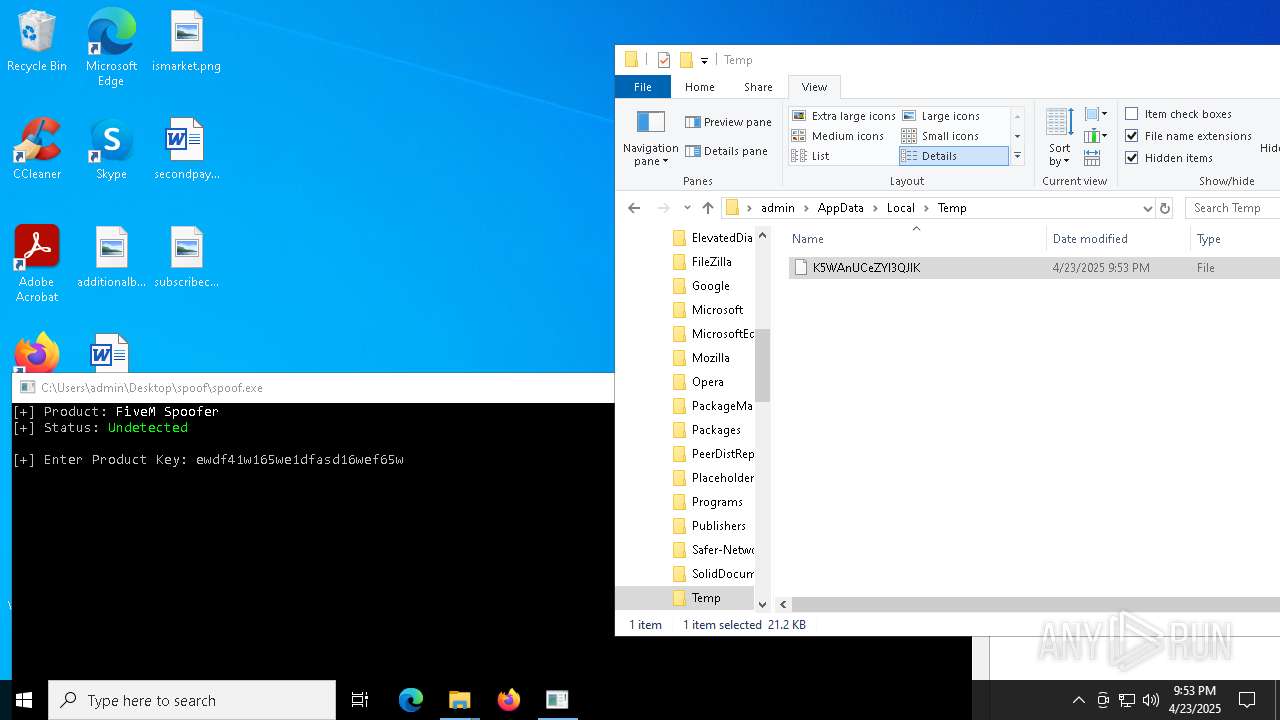Open Customize Quick Access Toolbar dropdown
The height and width of the screenshot is (720, 1280).
704,60
